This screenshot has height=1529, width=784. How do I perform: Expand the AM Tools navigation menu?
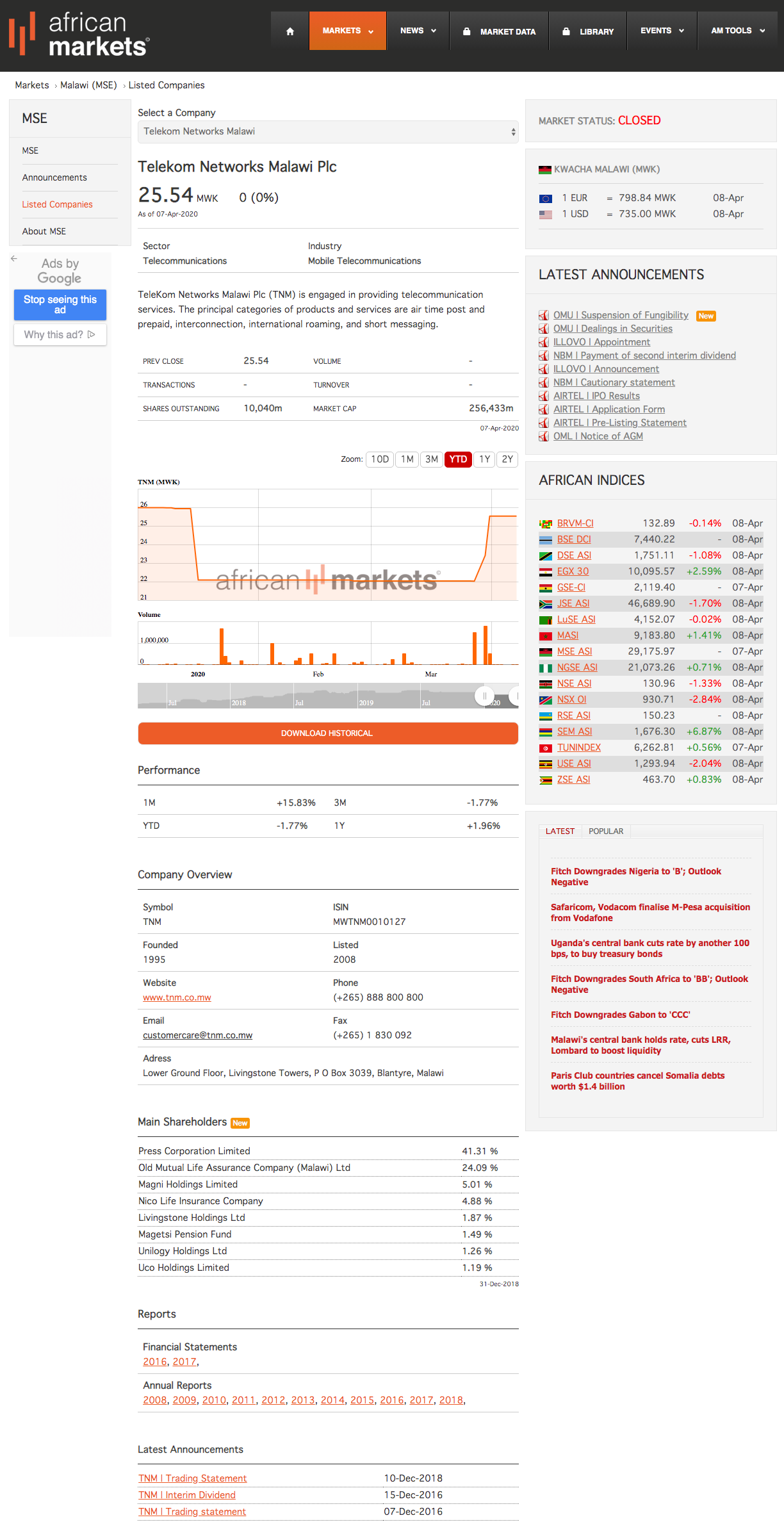[x=738, y=31]
